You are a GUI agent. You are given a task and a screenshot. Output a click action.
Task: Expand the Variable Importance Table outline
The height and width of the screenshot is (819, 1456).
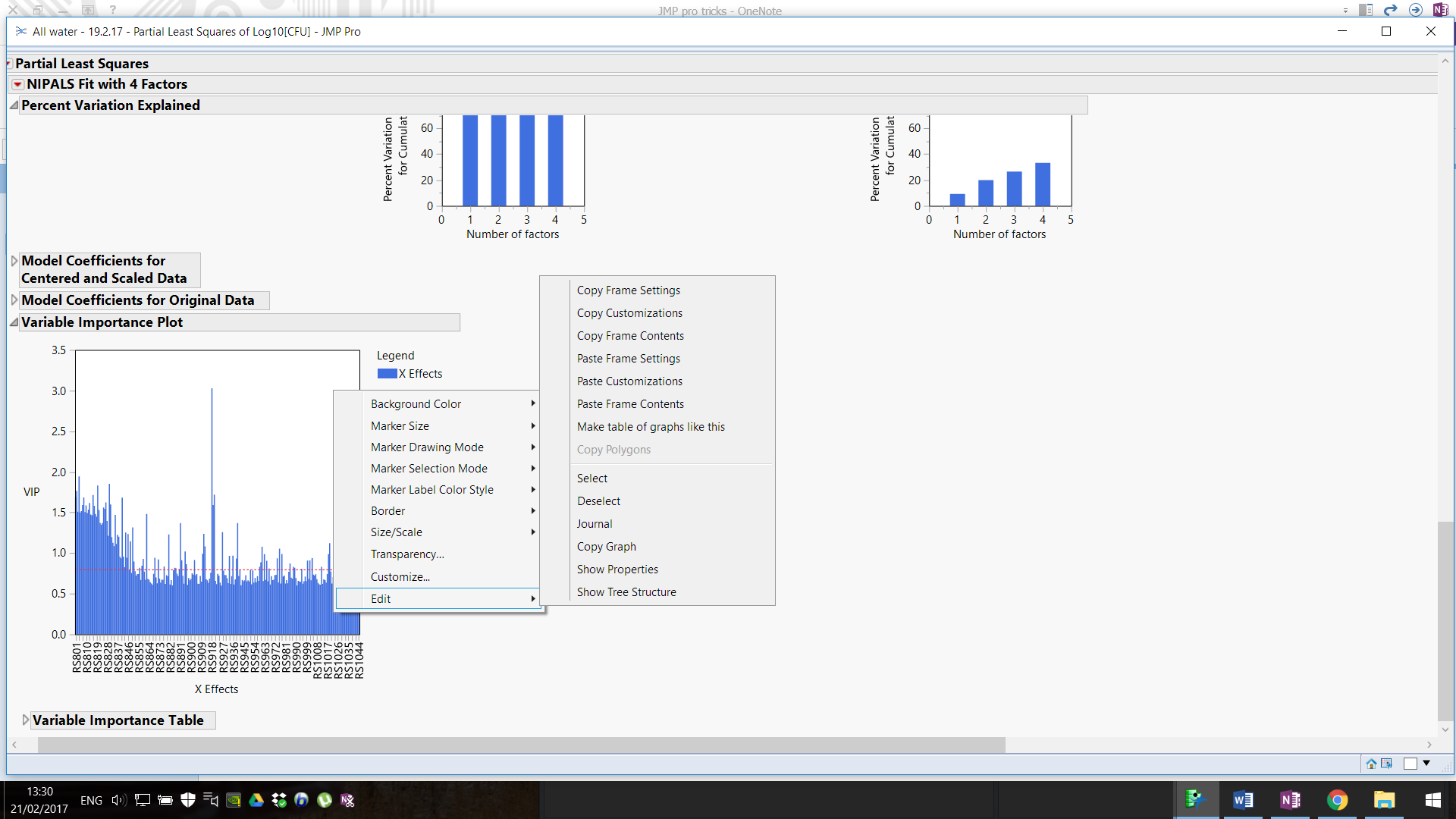click(25, 720)
